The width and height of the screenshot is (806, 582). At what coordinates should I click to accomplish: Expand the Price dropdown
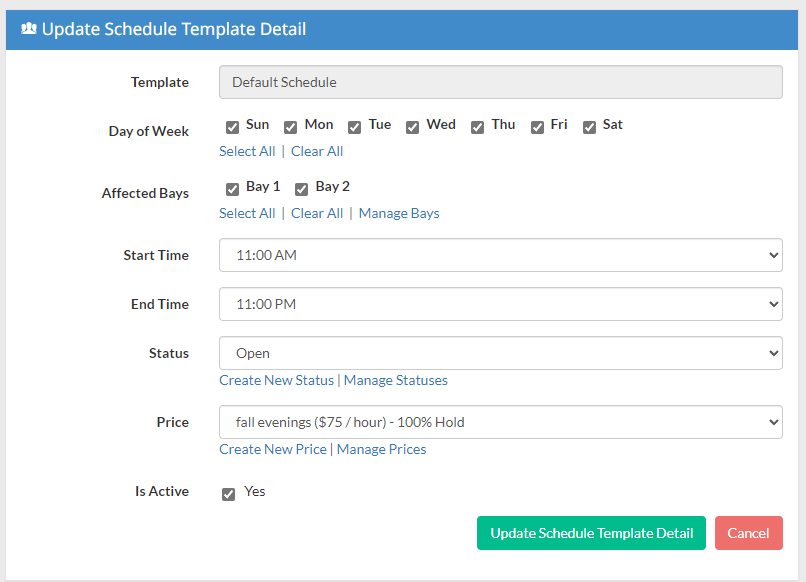(501, 422)
